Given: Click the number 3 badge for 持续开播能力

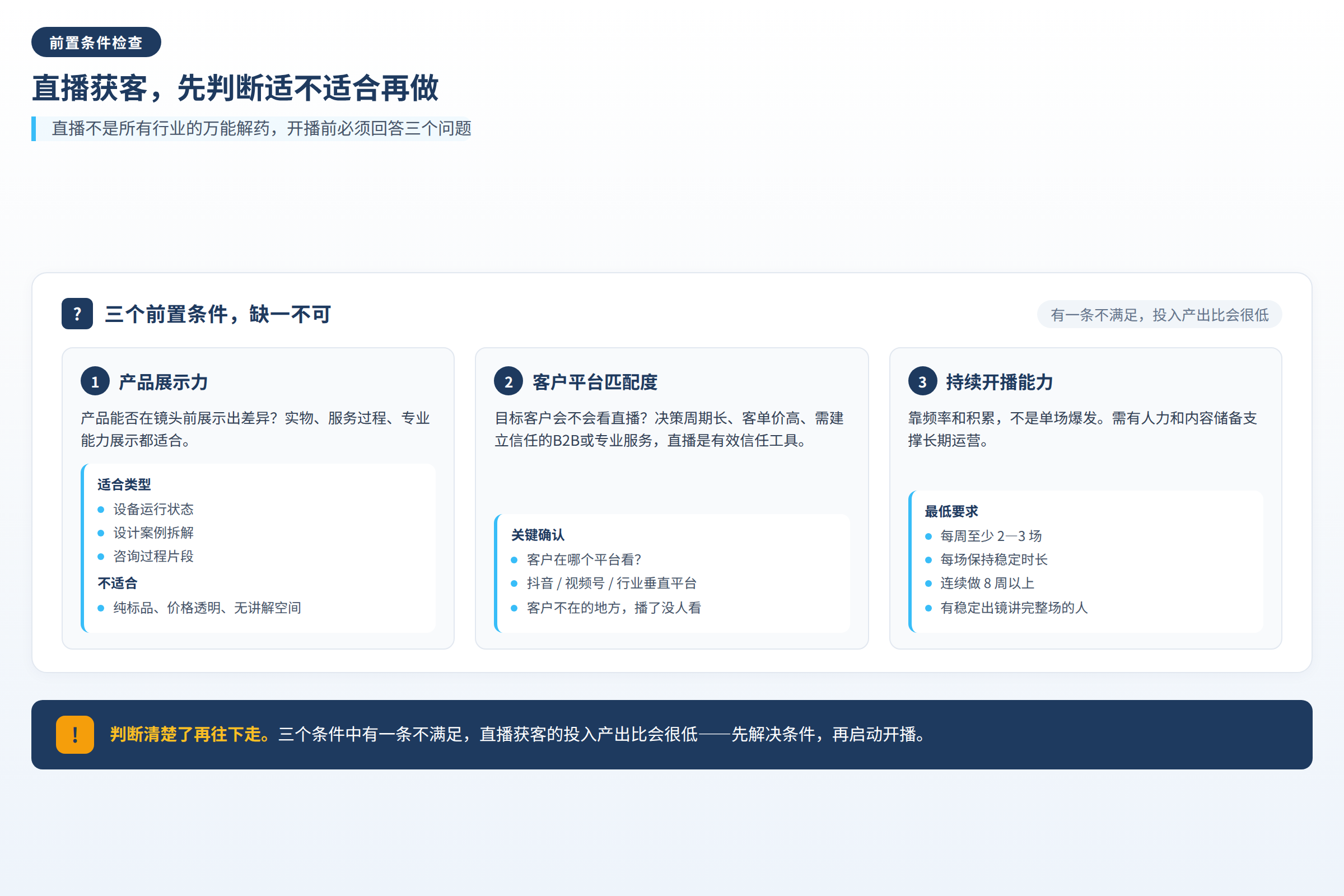Looking at the screenshot, I should click(x=922, y=382).
